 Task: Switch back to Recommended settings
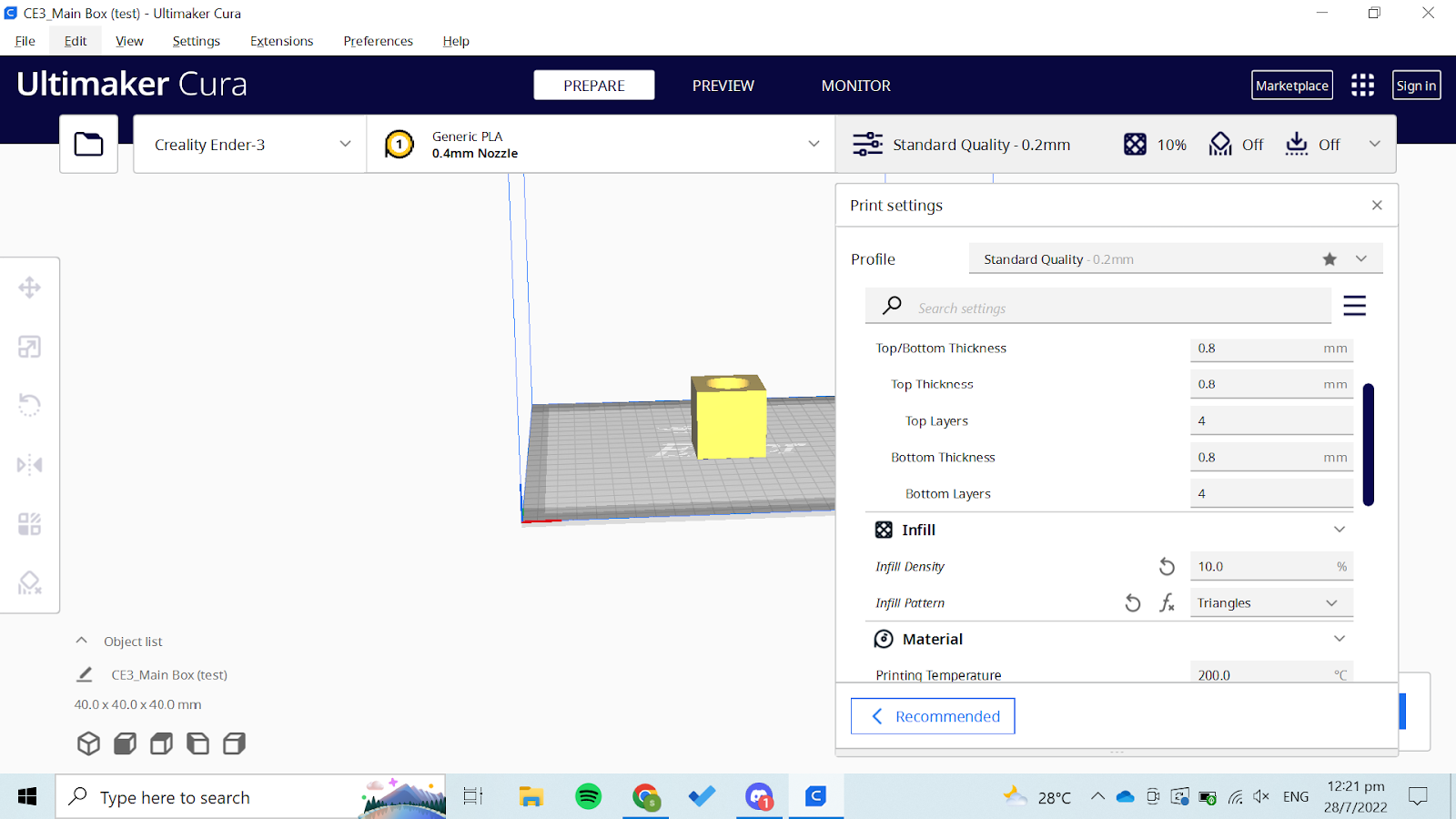[x=933, y=716]
